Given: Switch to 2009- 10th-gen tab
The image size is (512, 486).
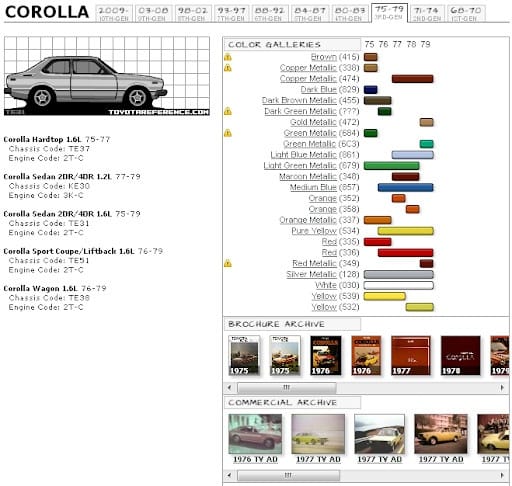Looking at the screenshot, I should tap(114, 14).
